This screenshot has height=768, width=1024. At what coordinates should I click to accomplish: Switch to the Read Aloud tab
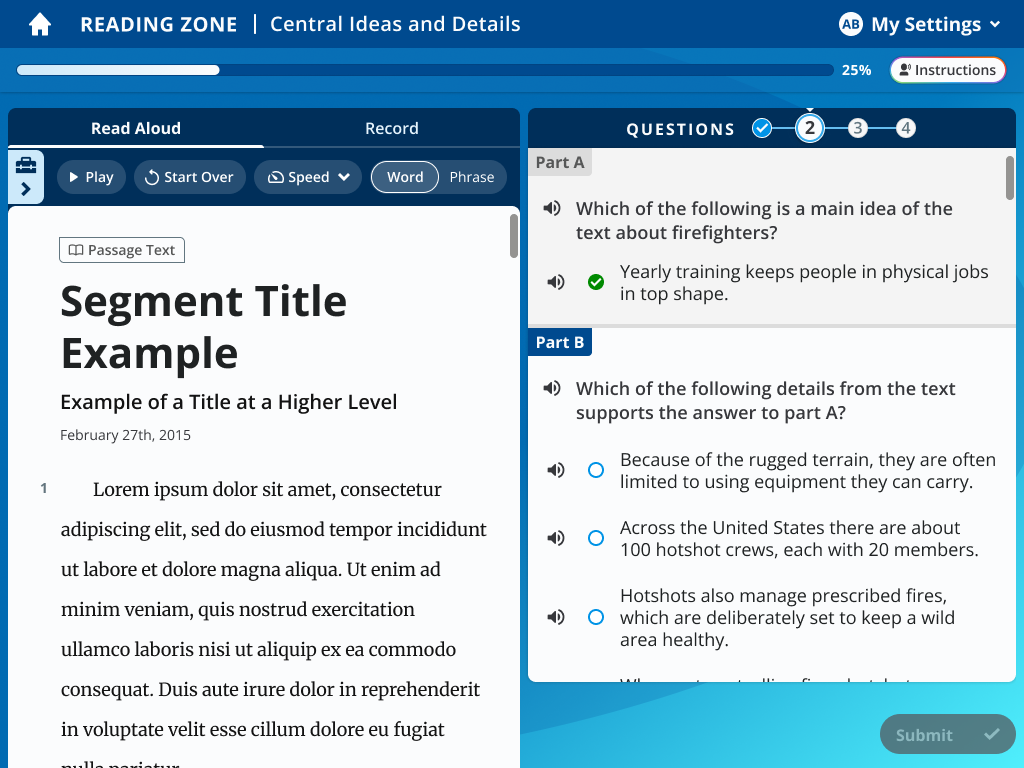point(136,128)
